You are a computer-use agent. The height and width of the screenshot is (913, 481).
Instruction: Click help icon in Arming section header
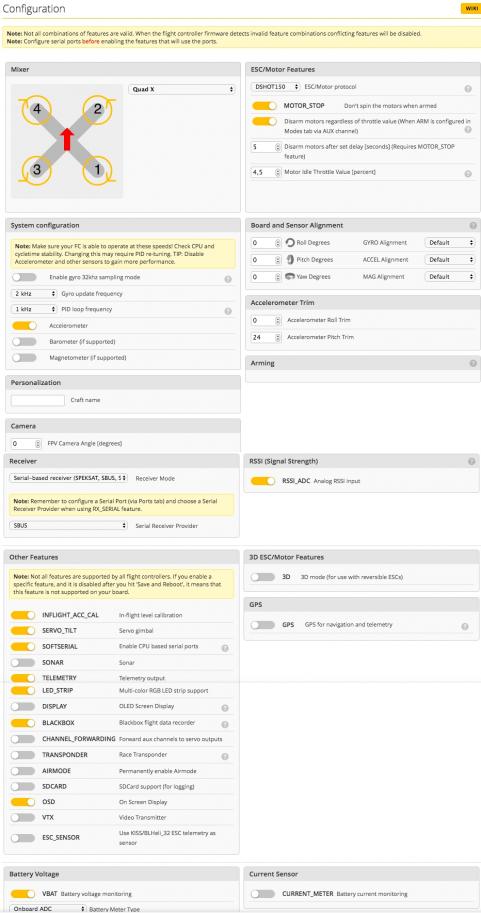[473, 363]
